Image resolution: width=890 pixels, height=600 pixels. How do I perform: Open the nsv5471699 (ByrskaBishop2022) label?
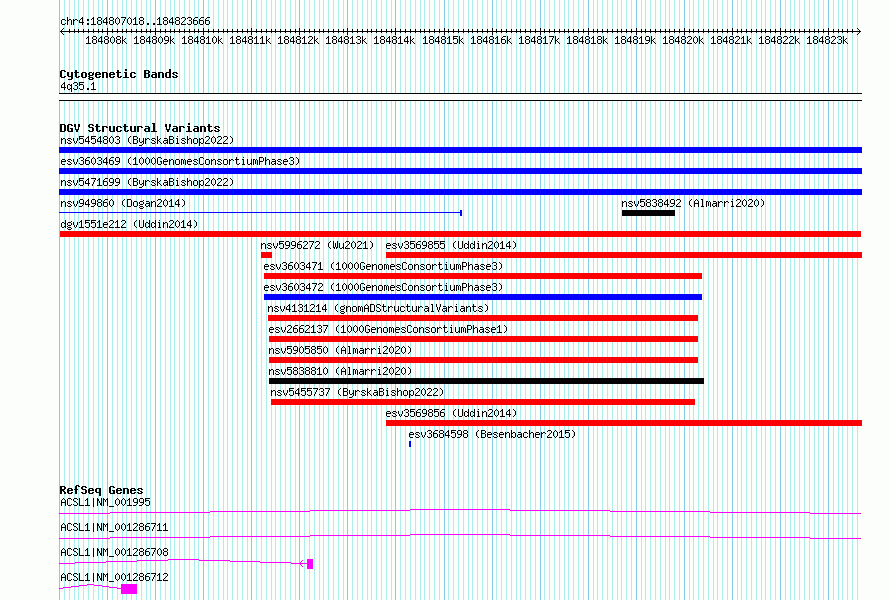point(147,182)
